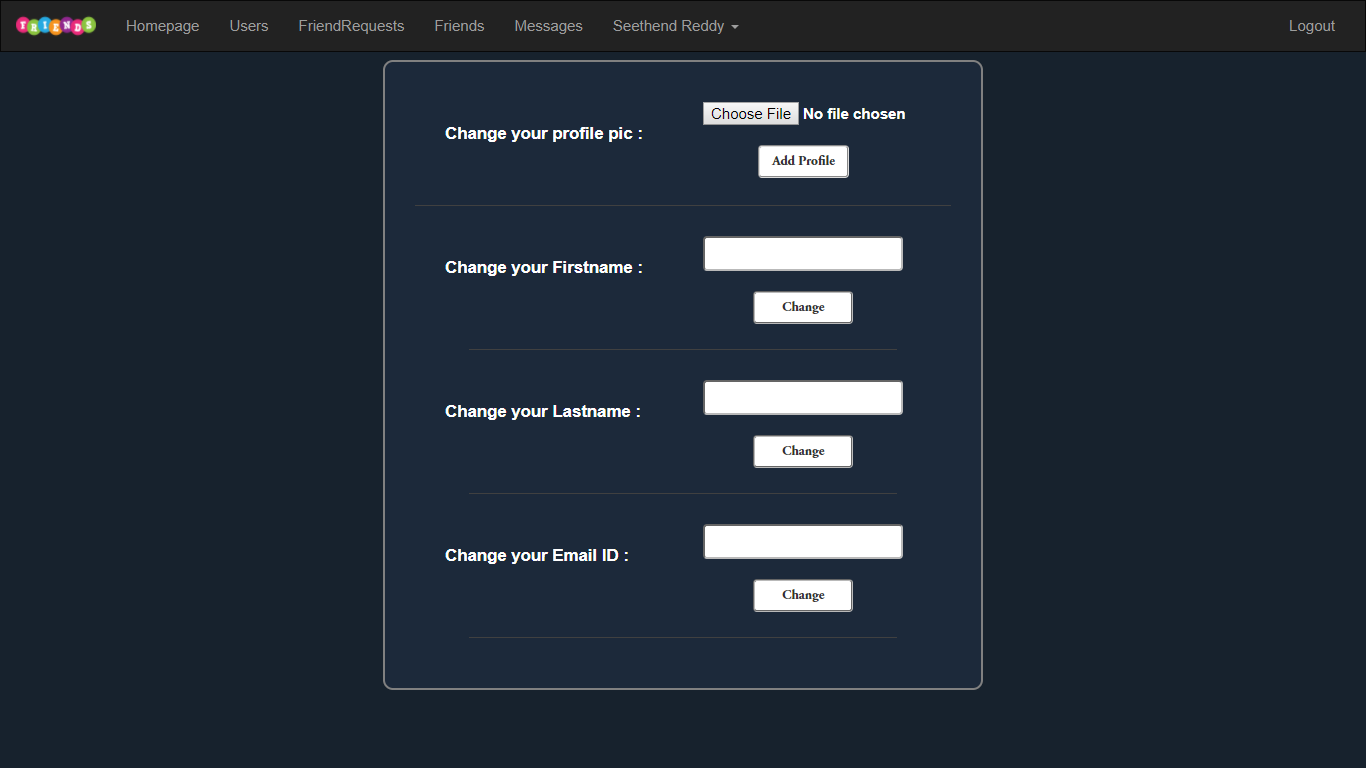Image resolution: width=1366 pixels, height=768 pixels.
Task: Focus the Email ID text field
Action: click(x=803, y=542)
